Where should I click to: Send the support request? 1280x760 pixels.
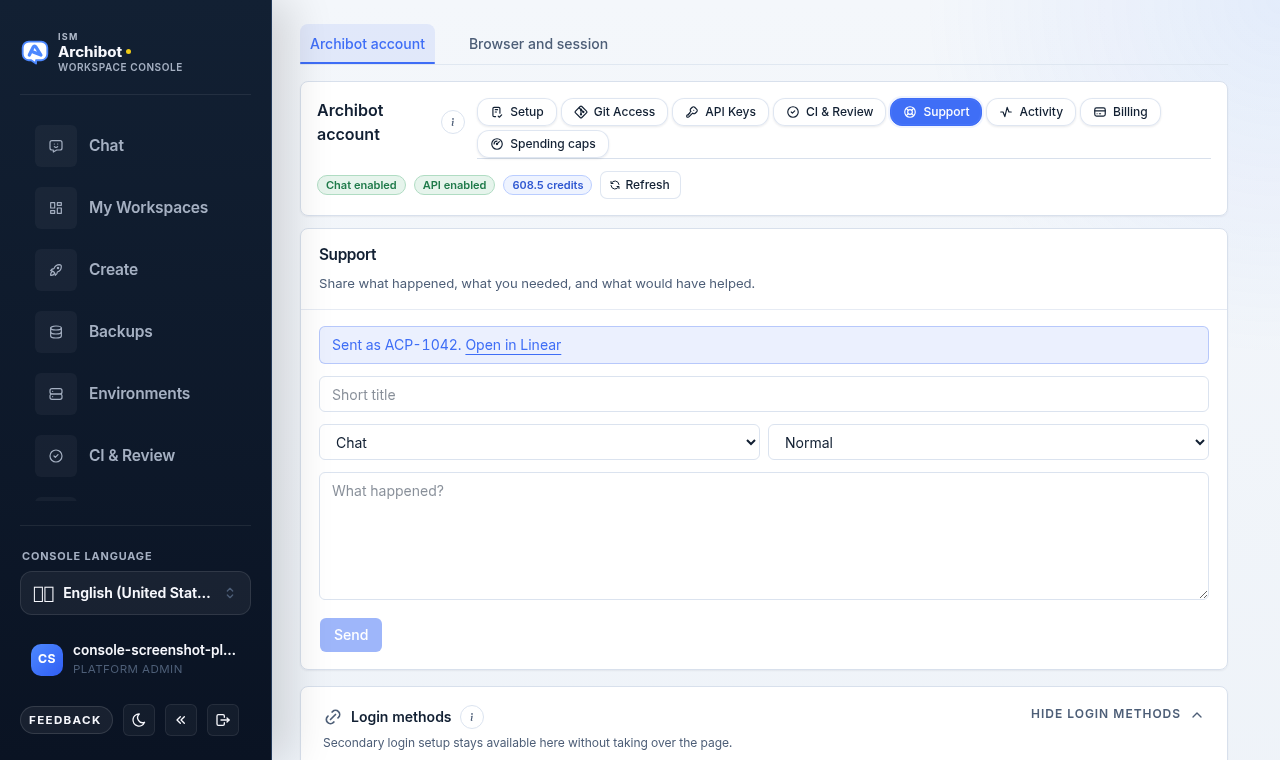coord(351,635)
